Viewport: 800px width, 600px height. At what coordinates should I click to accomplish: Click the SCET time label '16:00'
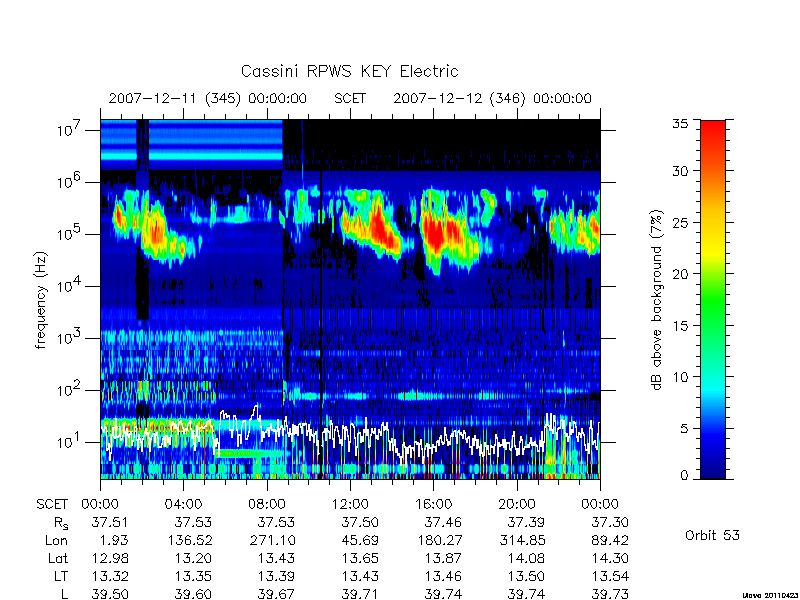click(434, 505)
